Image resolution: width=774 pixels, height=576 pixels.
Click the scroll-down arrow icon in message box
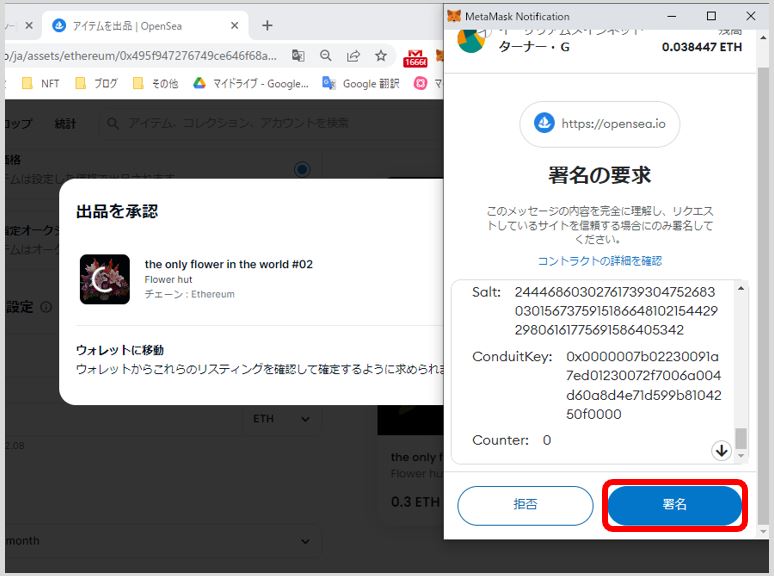[x=721, y=450]
